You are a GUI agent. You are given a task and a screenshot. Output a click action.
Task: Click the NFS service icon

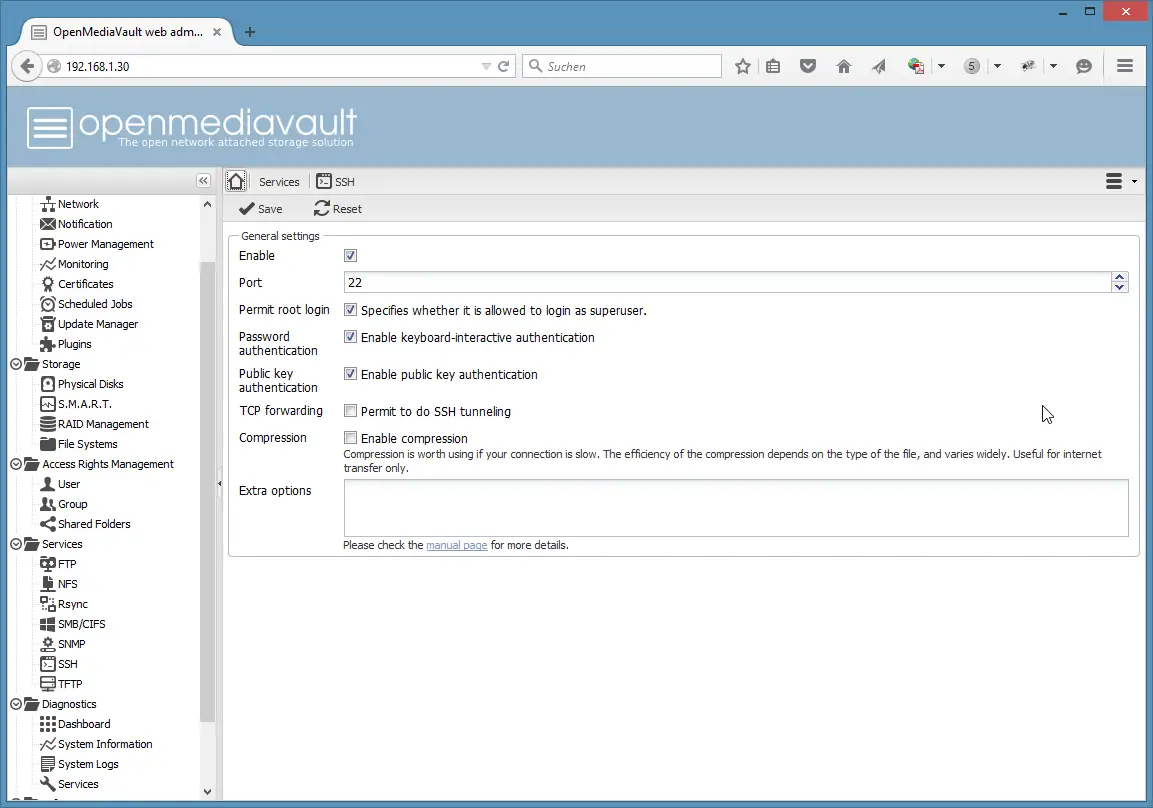(48, 584)
